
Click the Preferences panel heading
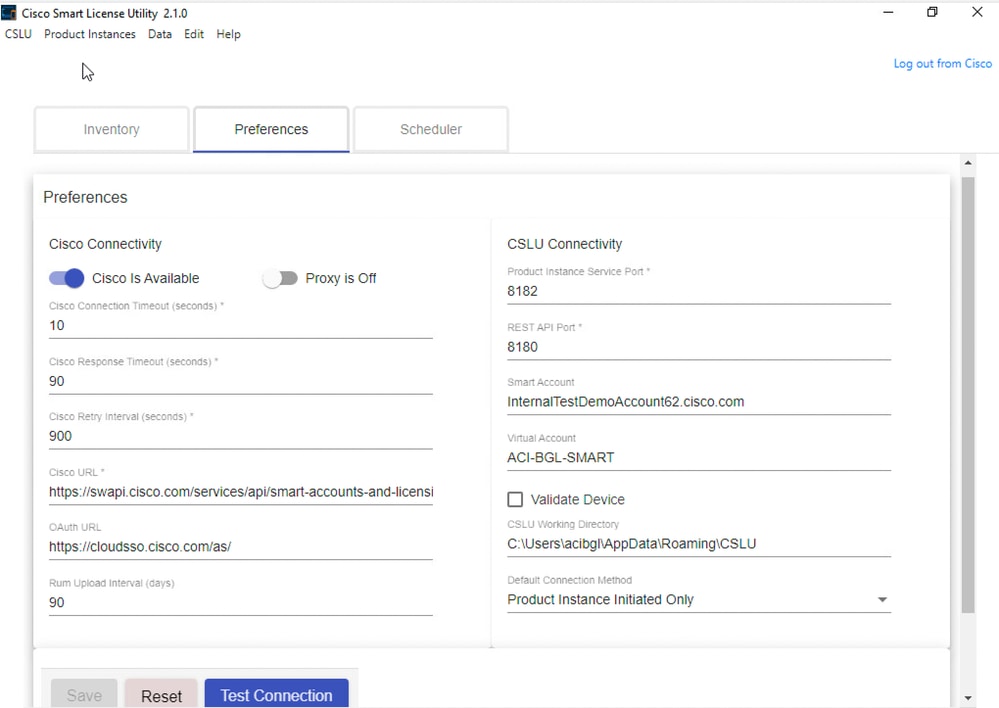tap(85, 198)
